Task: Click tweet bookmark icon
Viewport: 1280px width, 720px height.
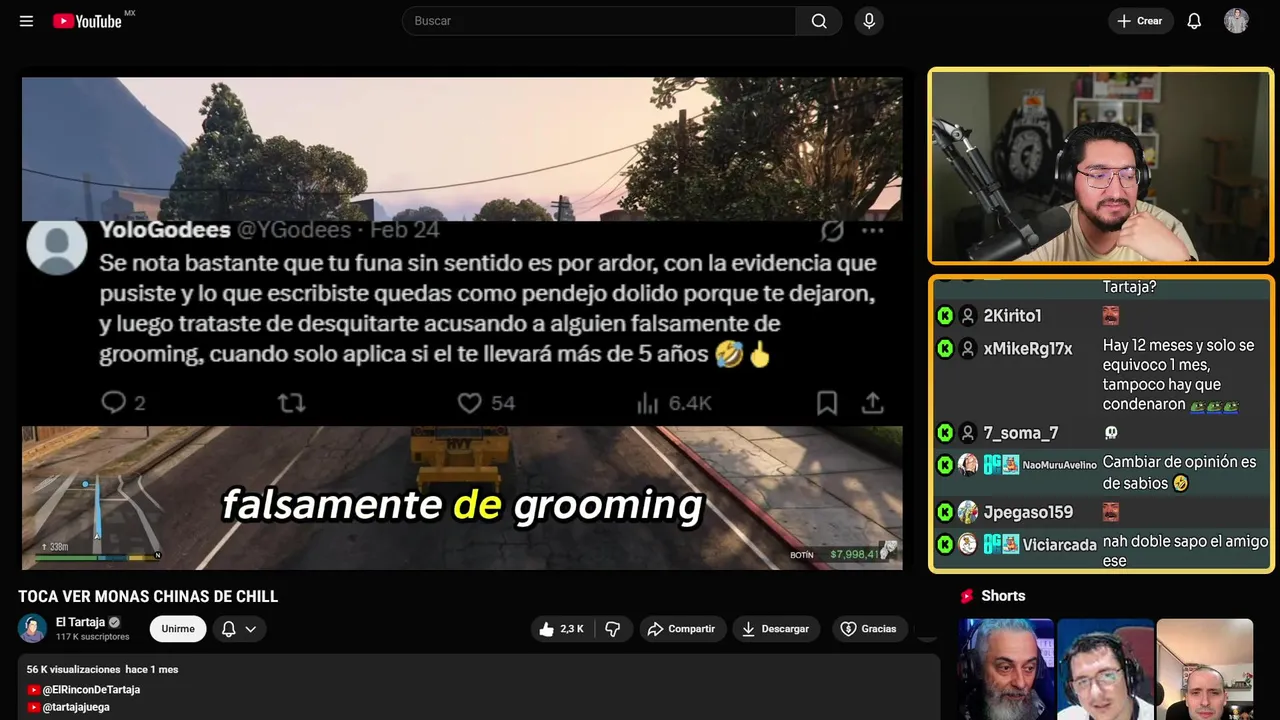Action: pyautogui.click(x=827, y=403)
